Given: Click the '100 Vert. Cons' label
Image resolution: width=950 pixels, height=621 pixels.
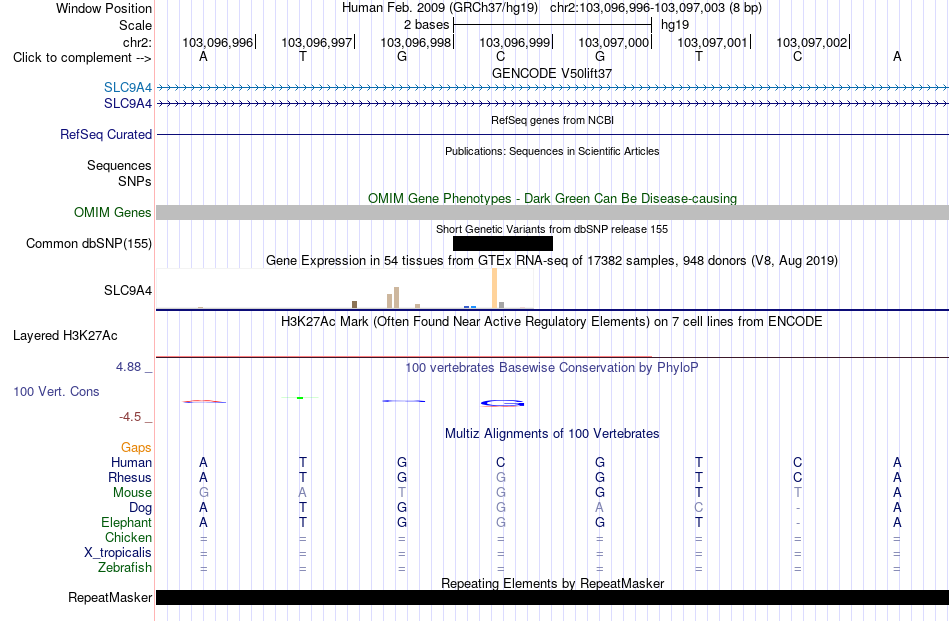Looking at the screenshot, I should pos(56,391).
